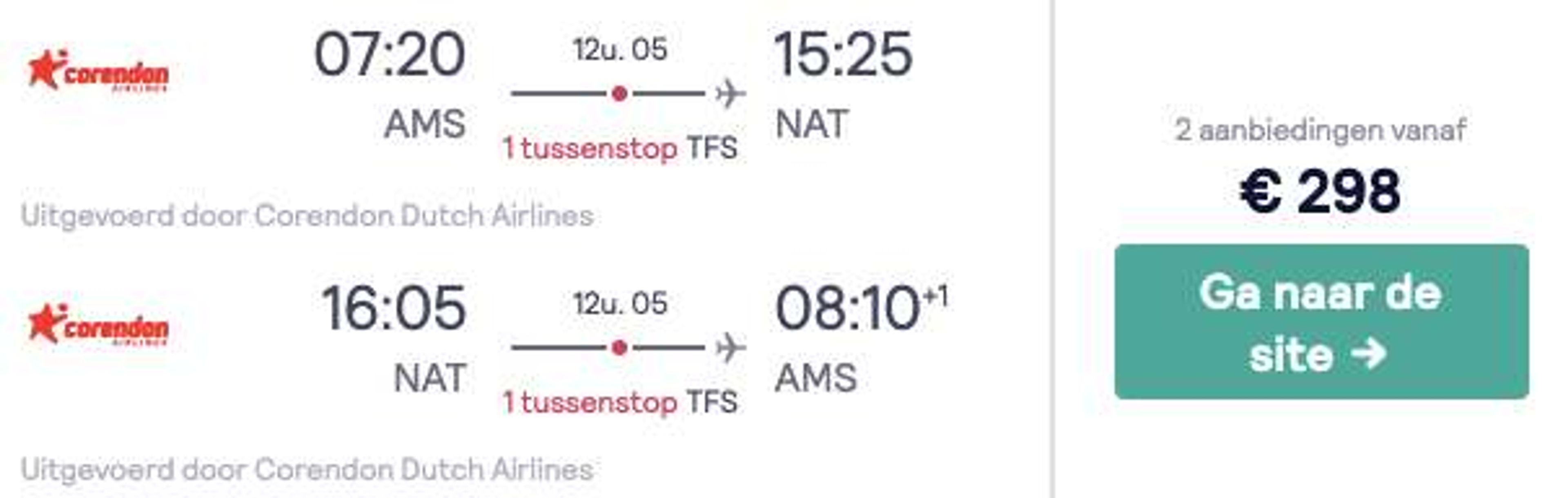Select the 16:05 return departure time
This screenshot has height=498, width=1568.
tap(393, 308)
